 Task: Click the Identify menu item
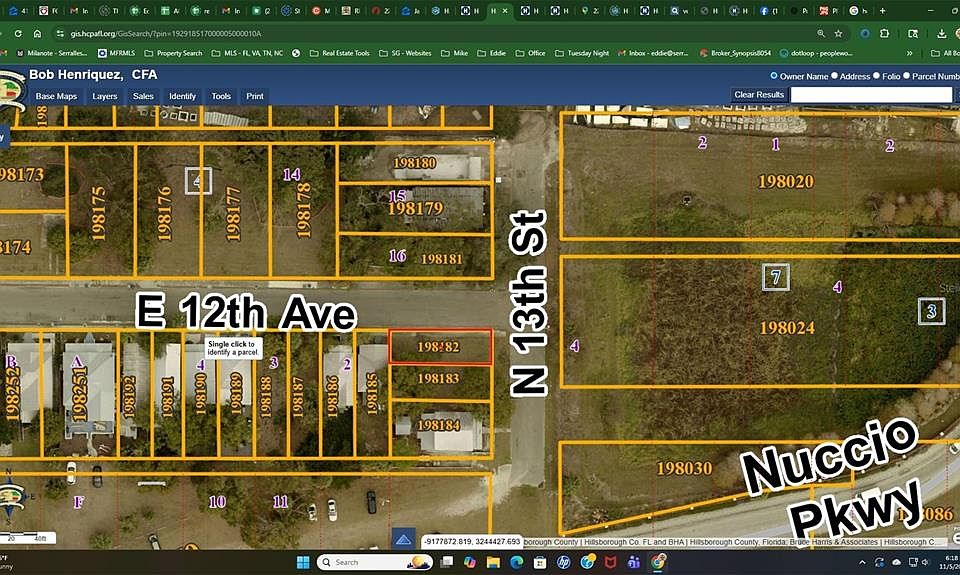182,96
